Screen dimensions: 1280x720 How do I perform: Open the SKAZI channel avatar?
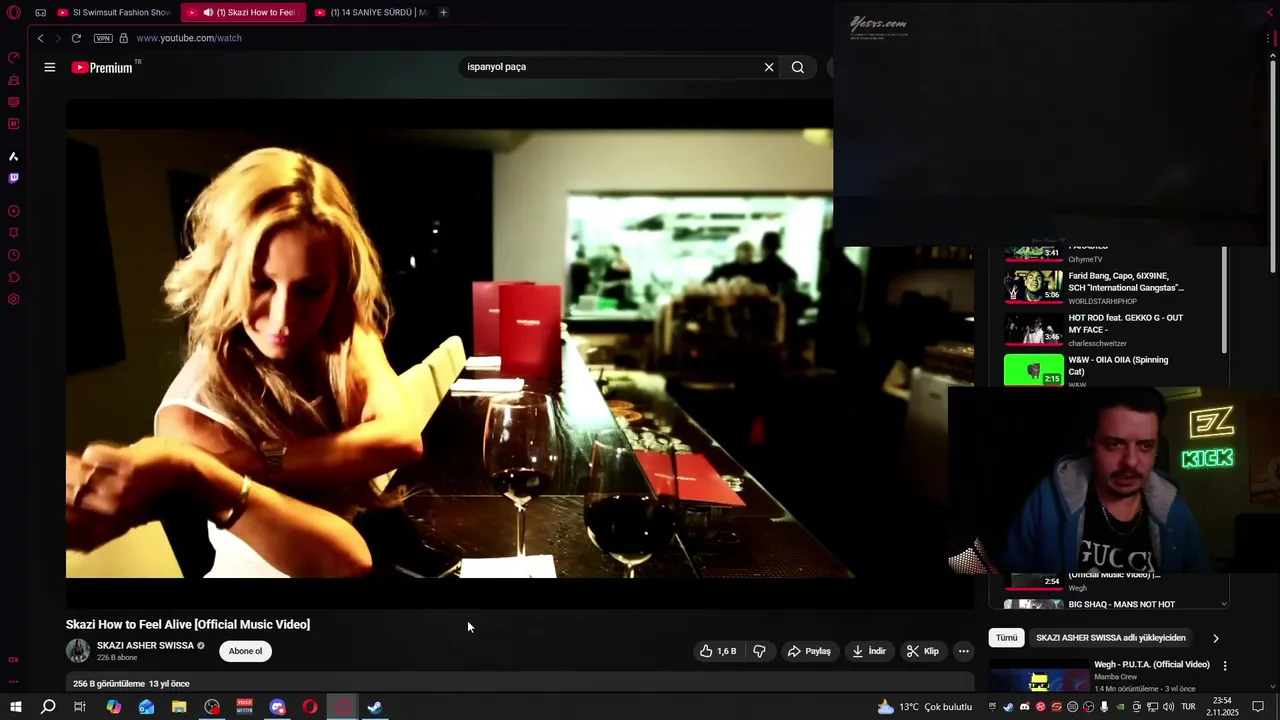point(78,651)
